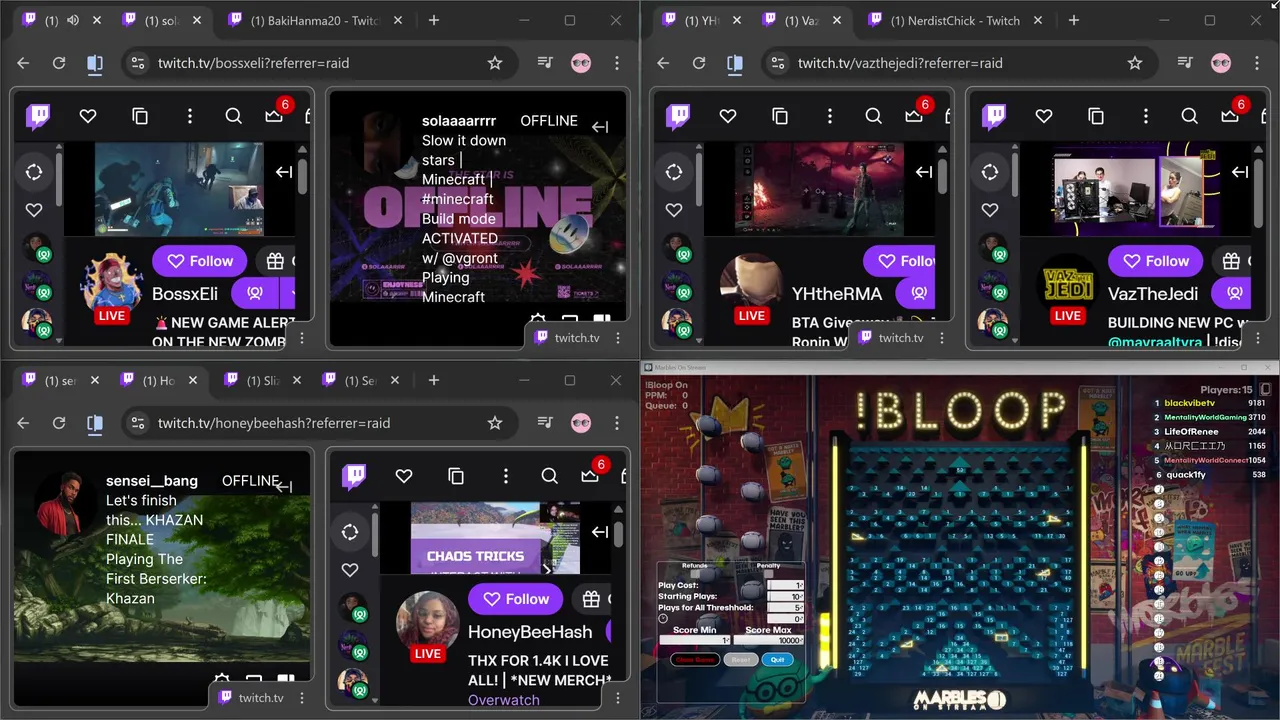Follow HoneyBeeHash channel
1280x720 pixels.
516,599
